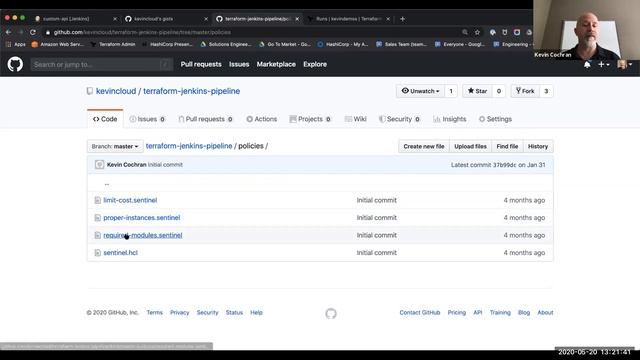Open the latest commit 37b99dc link

[x=504, y=165]
